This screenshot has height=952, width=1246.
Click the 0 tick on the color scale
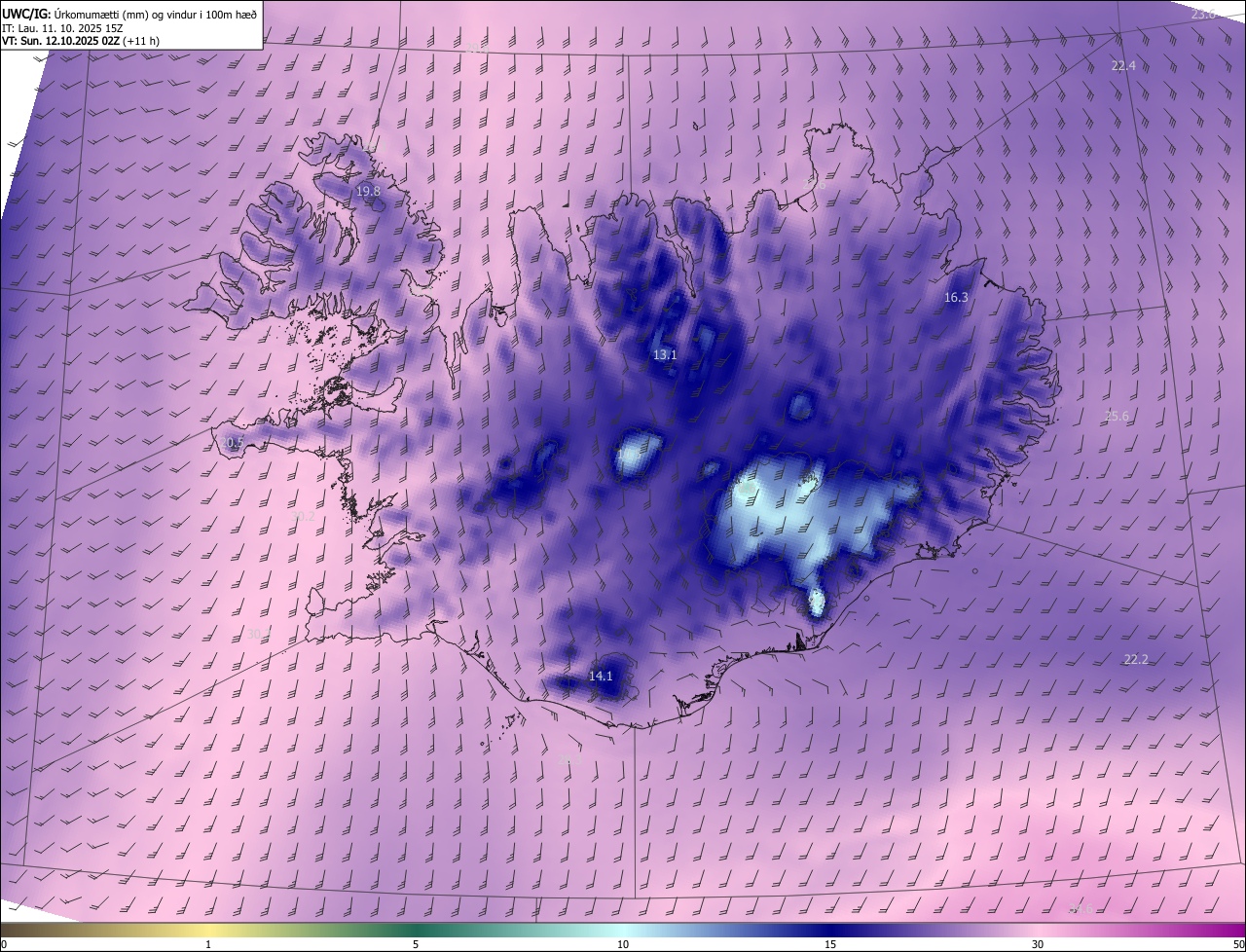click(4, 944)
